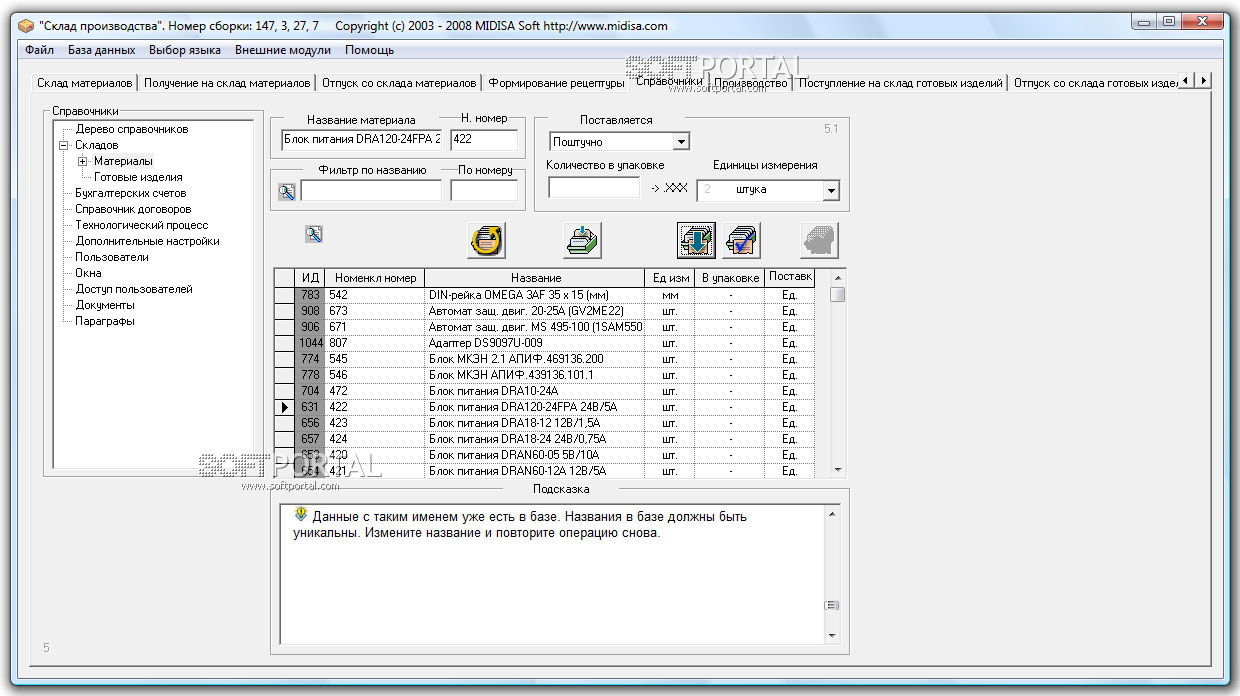Open the База данных menu
1240x696 pixels.
coord(101,49)
